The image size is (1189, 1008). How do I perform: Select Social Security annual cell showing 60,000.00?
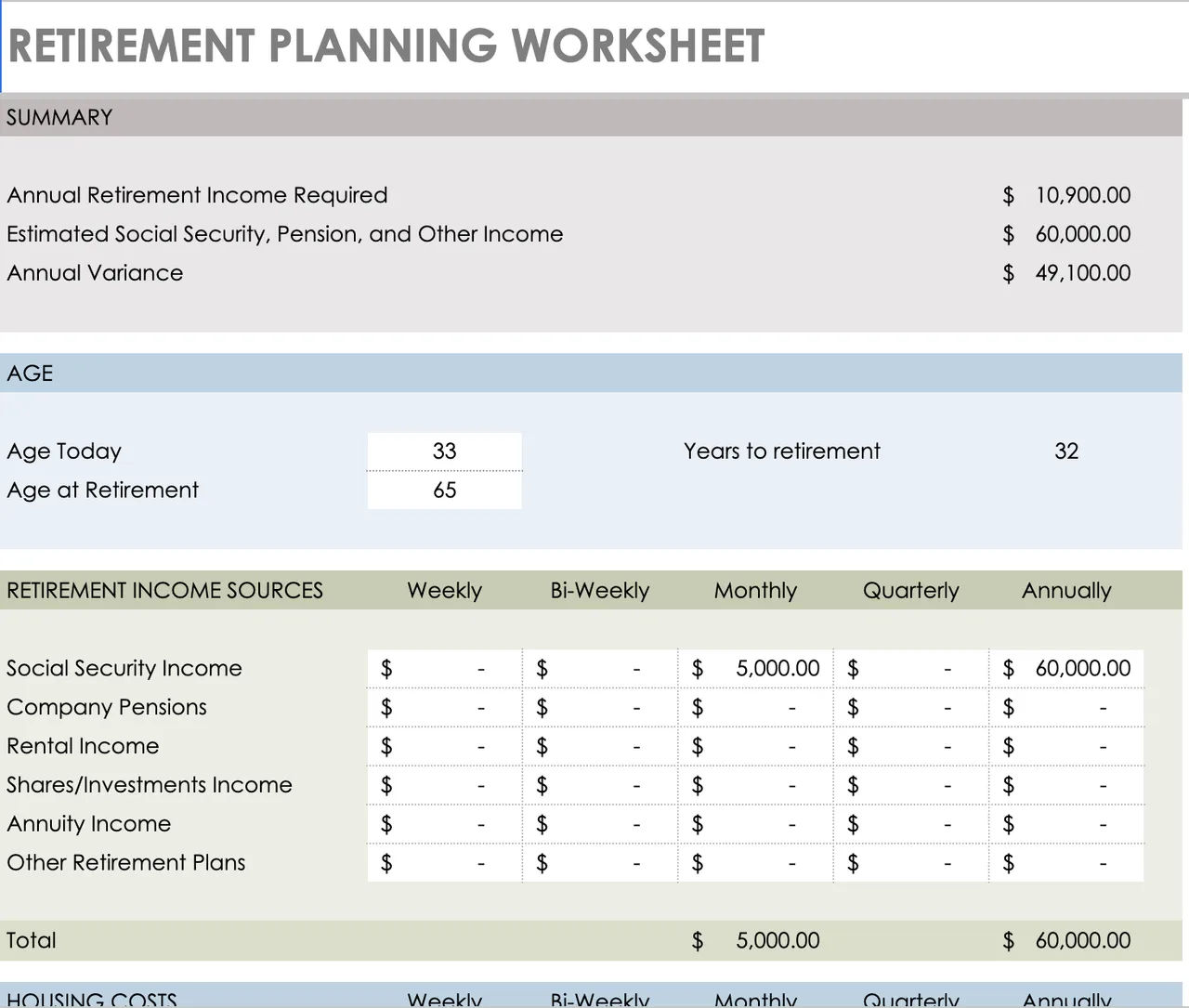(x=1066, y=669)
